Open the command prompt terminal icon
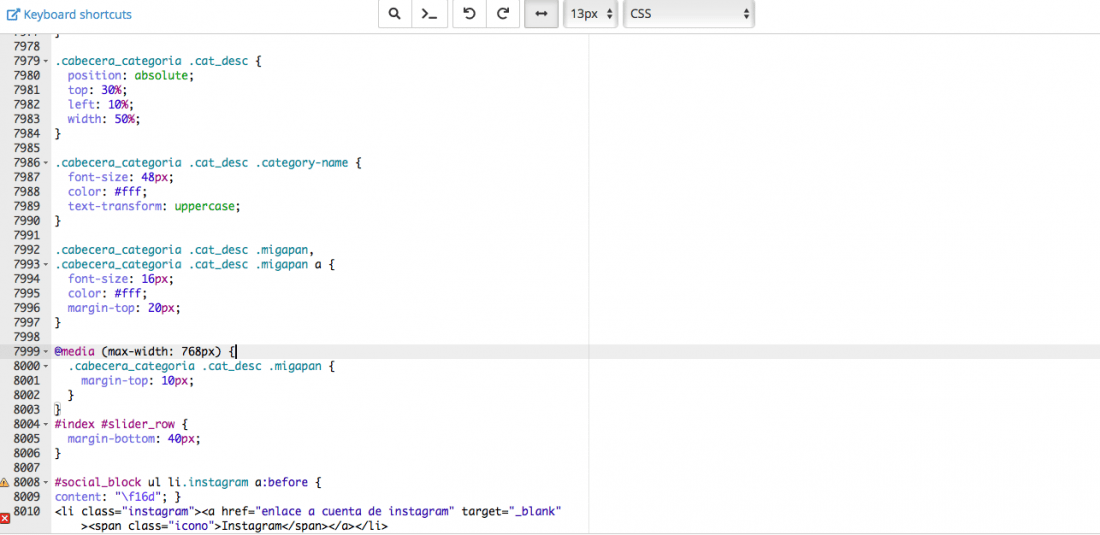Viewport: 1100px width, 535px height. (429, 14)
